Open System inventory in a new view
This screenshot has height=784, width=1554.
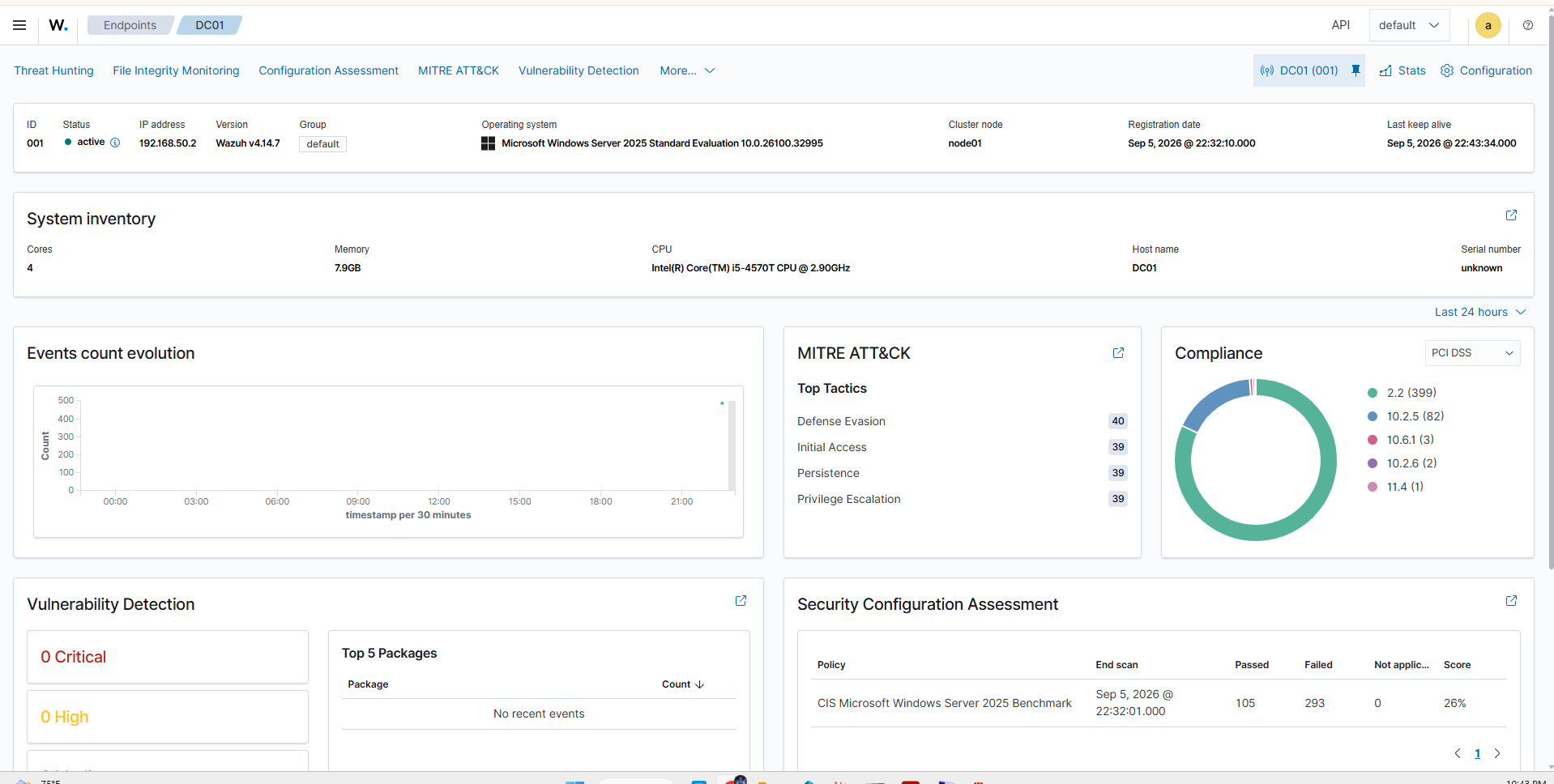pos(1511,215)
